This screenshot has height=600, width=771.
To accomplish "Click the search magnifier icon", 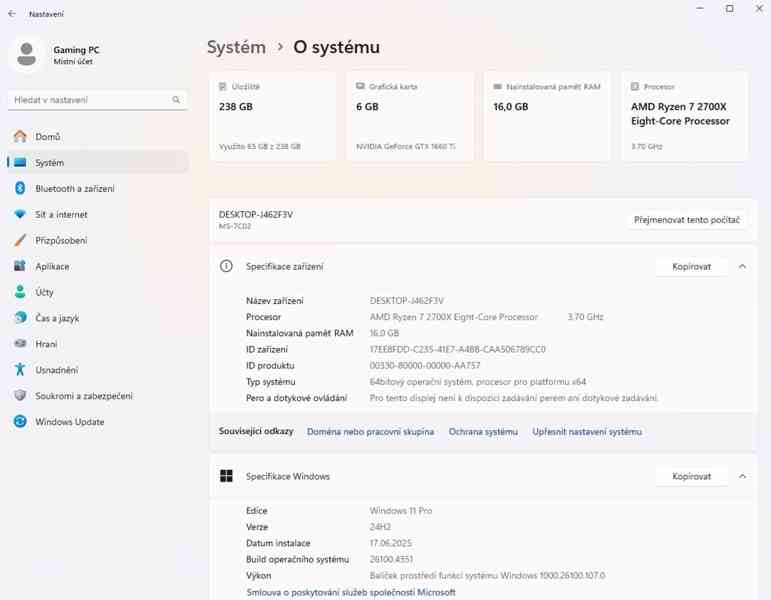I will pos(176,100).
